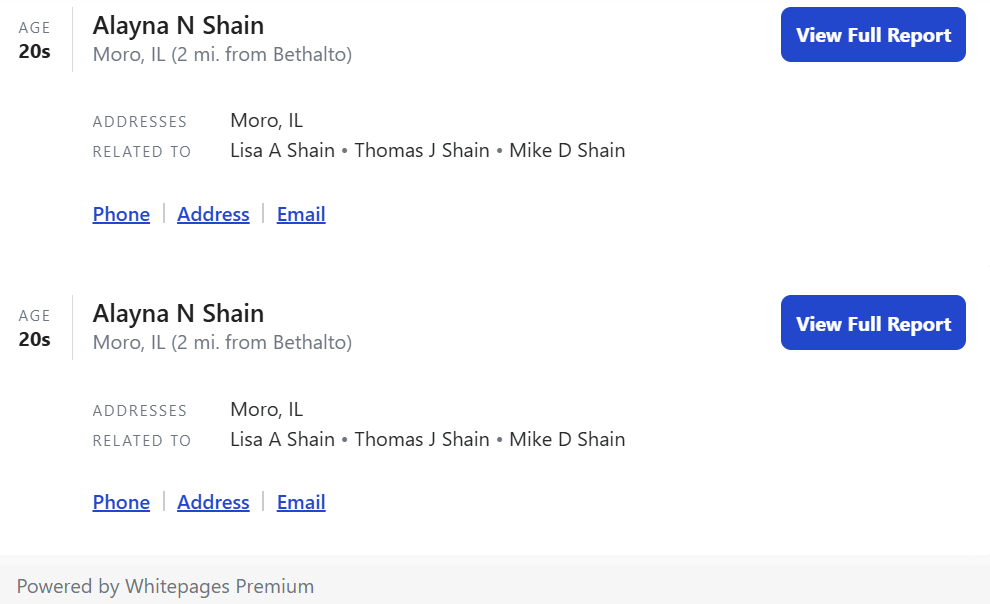Click the first result's "2 mi. from Bethalto" subtitle

pyautogui.click(x=262, y=55)
